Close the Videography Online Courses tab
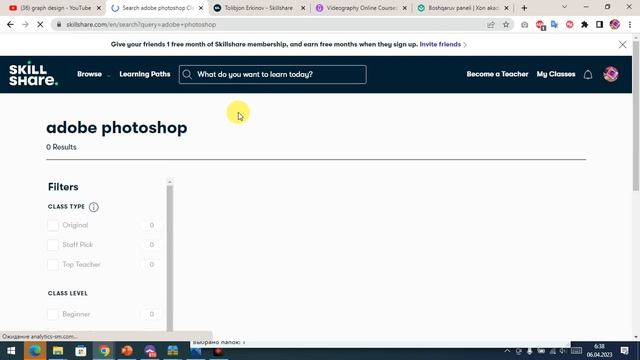This screenshot has height=360, width=640. (404, 8)
